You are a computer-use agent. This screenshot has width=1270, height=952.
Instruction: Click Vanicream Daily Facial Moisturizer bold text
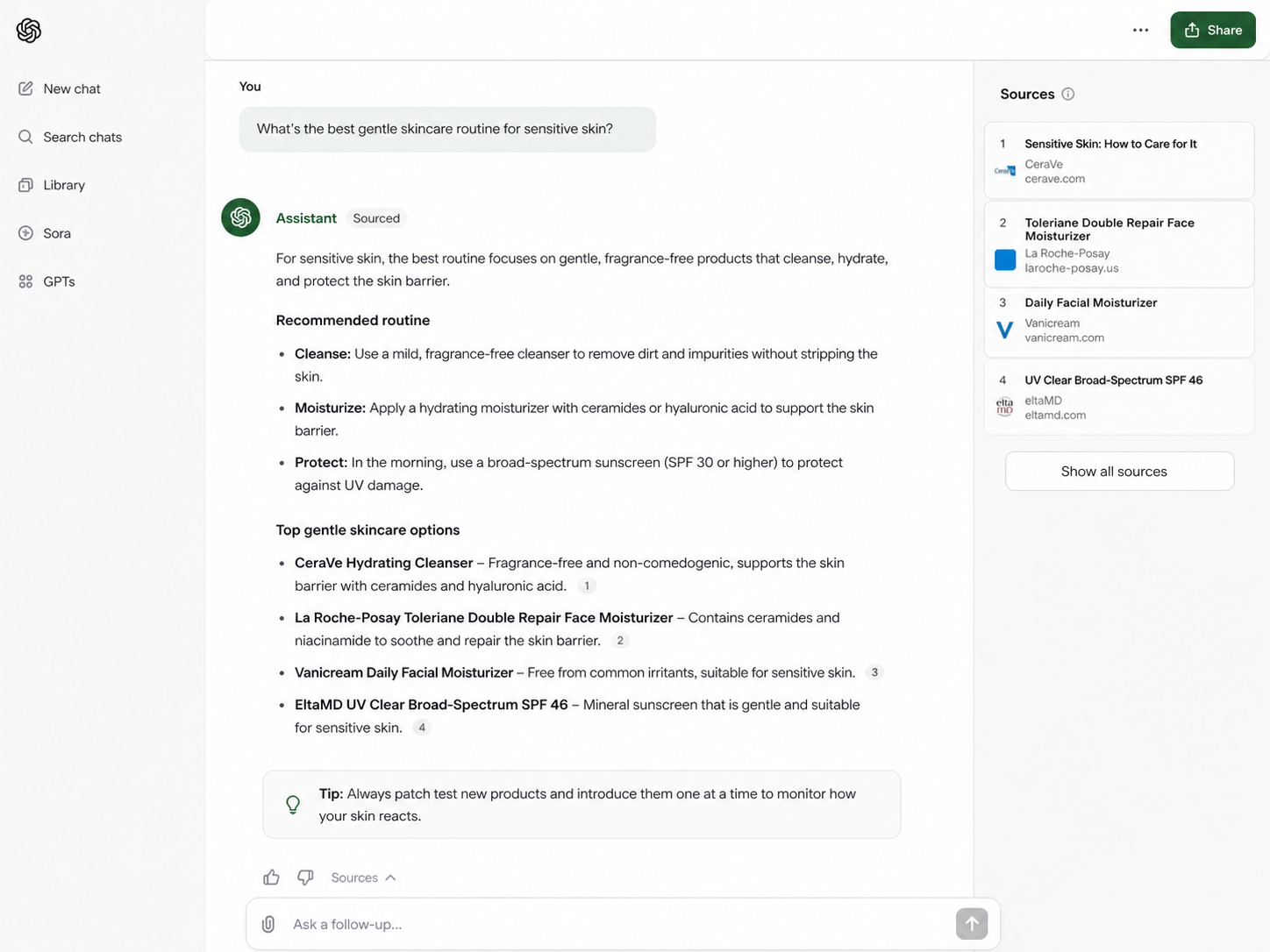pyautogui.click(x=403, y=672)
